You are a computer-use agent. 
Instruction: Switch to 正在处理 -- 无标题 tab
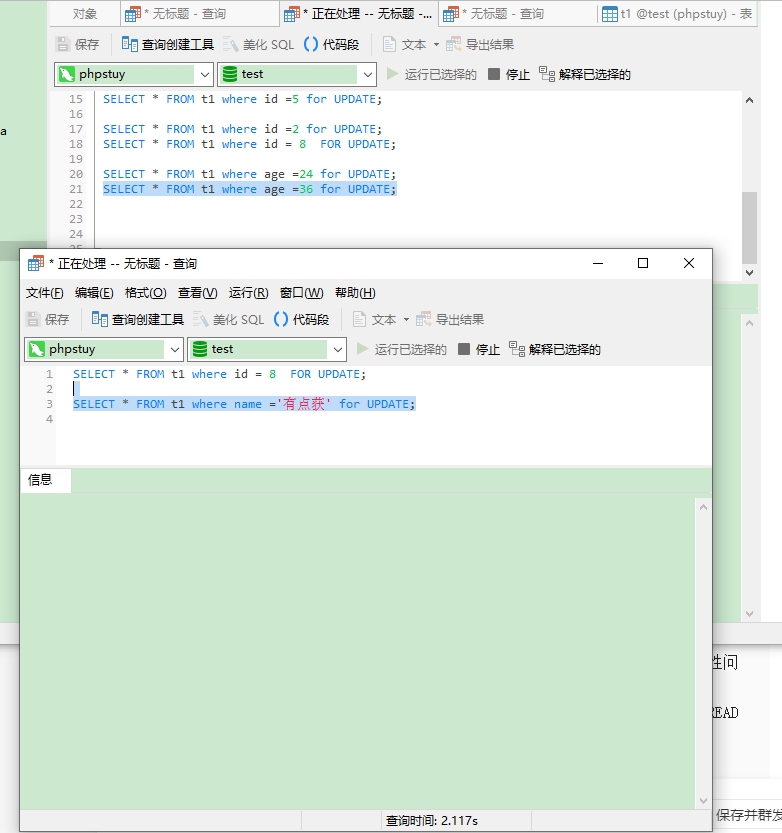coord(359,14)
